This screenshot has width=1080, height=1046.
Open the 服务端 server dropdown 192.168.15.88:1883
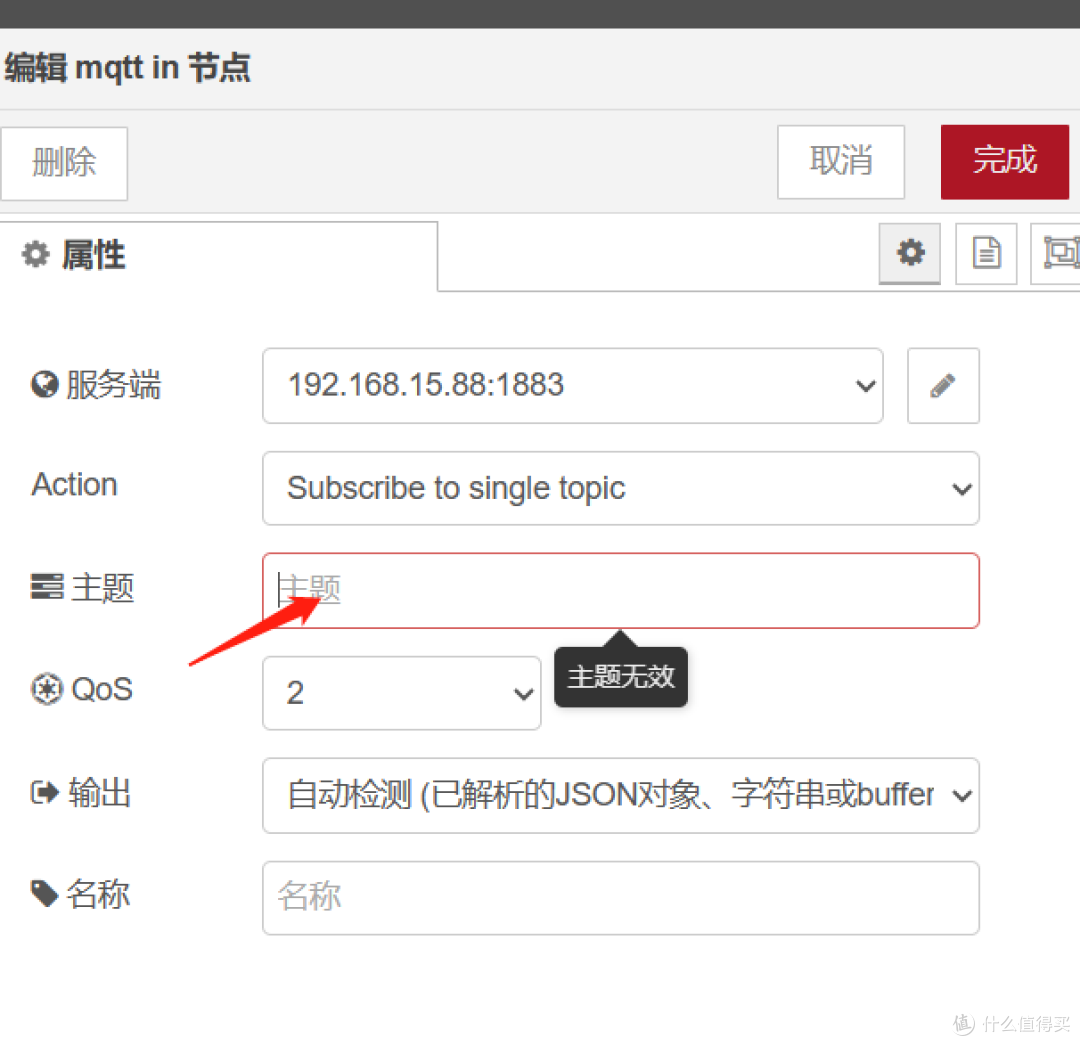click(x=572, y=386)
